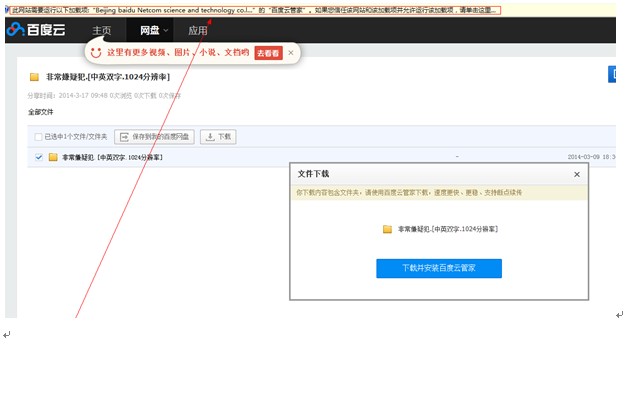Expand the 网盘 dropdown arrow
This screenshot has height=404, width=631.
(x=166, y=31)
